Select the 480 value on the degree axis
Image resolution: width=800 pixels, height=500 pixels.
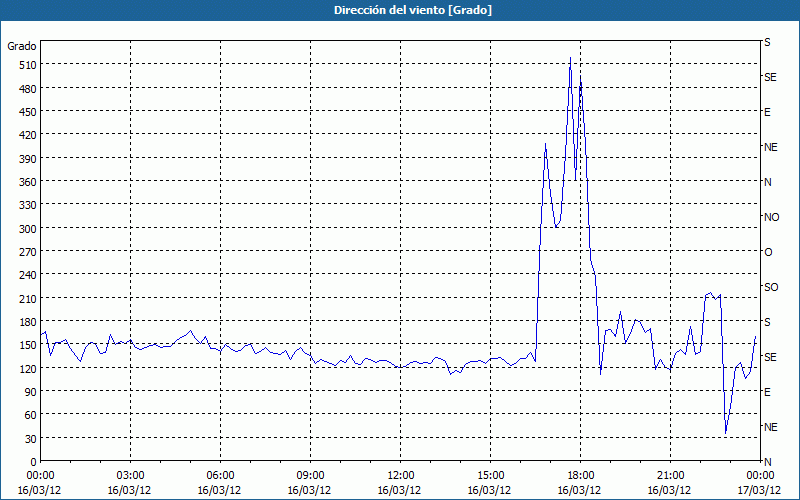[x=28, y=89]
